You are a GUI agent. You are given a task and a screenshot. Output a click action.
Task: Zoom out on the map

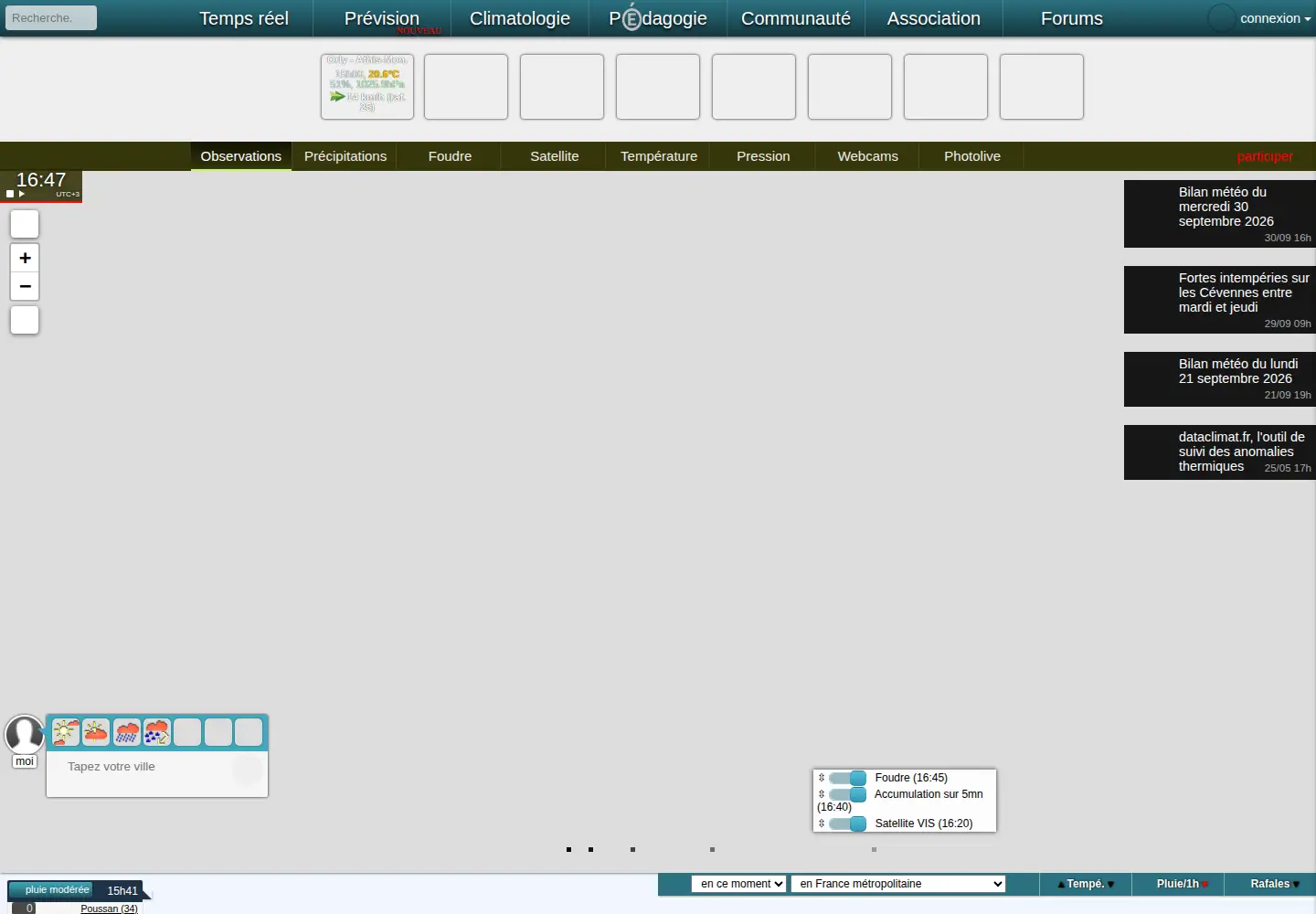click(25, 286)
